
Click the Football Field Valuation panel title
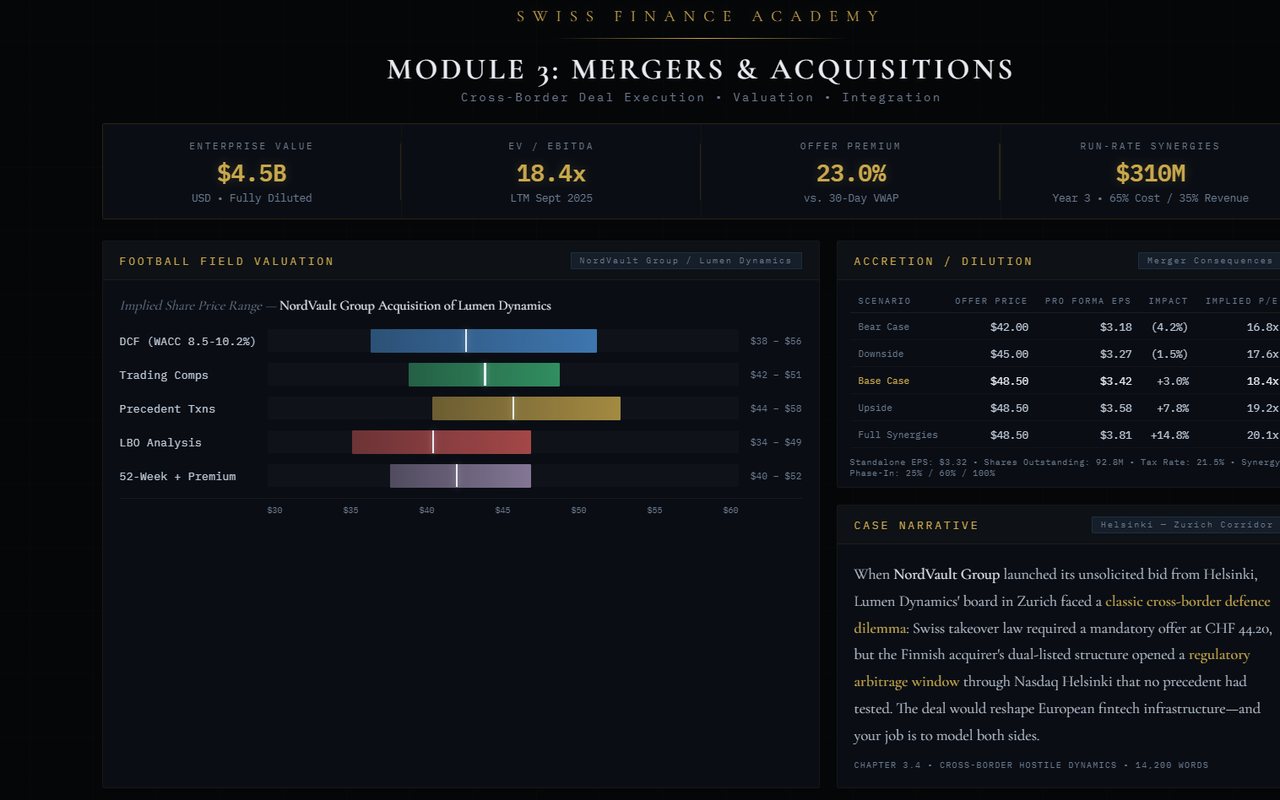227,261
